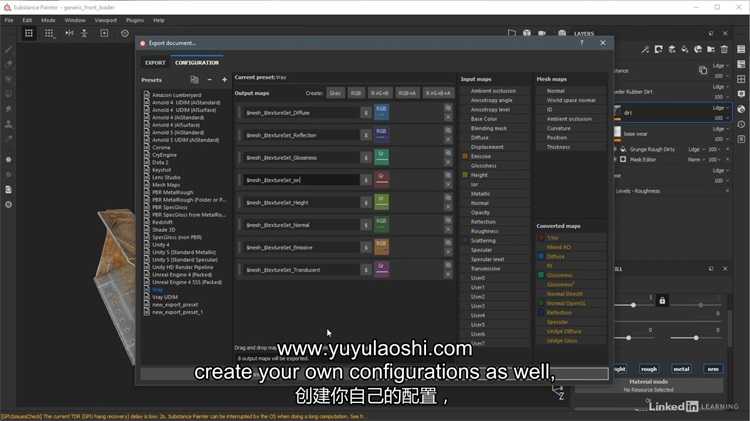This screenshot has width=750, height=421.
Task: Select Thickness in Mesh maps list
Action: pyautogui.click(x=558, y=147)
